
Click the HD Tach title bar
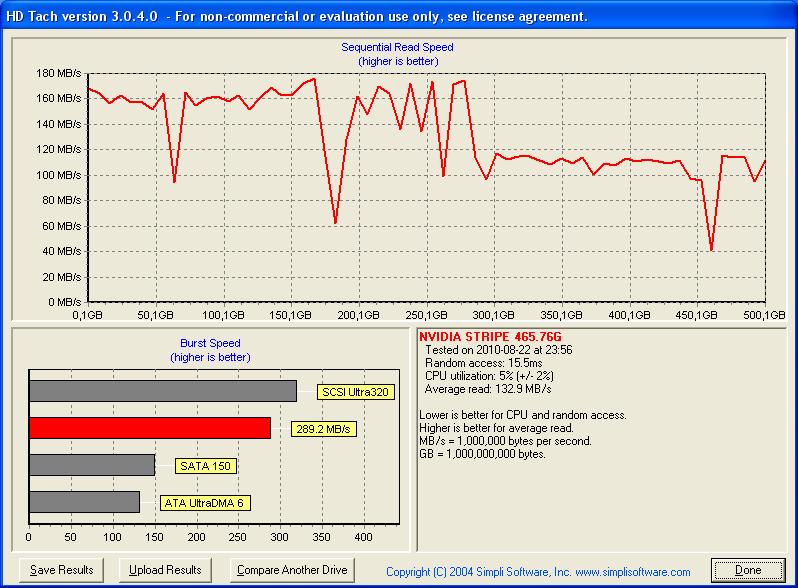[x=399, y=16]
